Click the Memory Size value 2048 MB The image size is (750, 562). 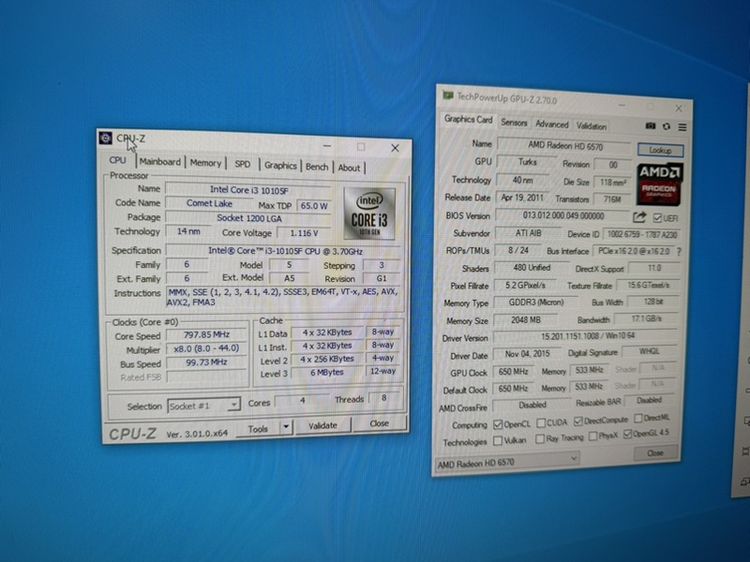[526, 320]
